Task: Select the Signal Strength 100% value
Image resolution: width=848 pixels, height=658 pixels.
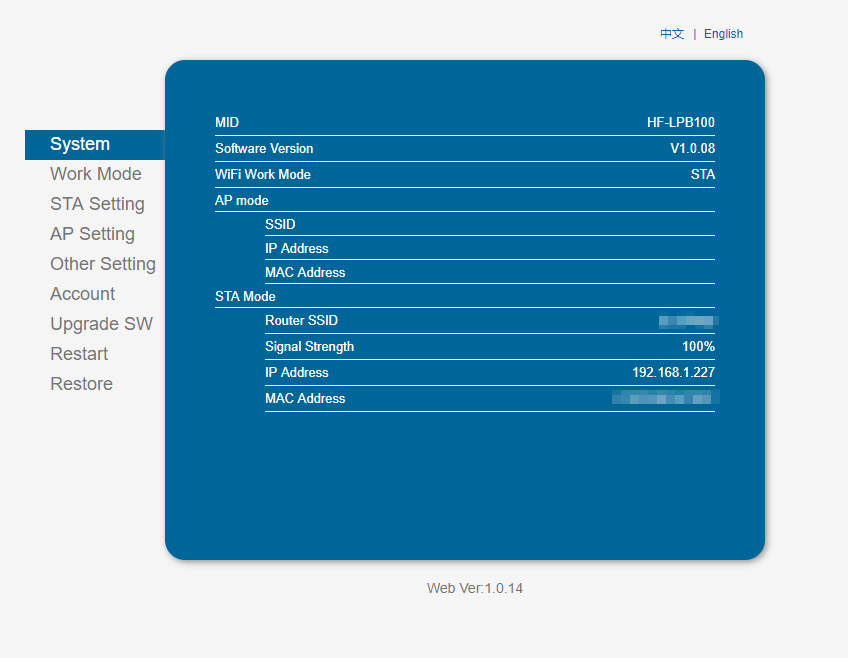Action: (490, 346)
